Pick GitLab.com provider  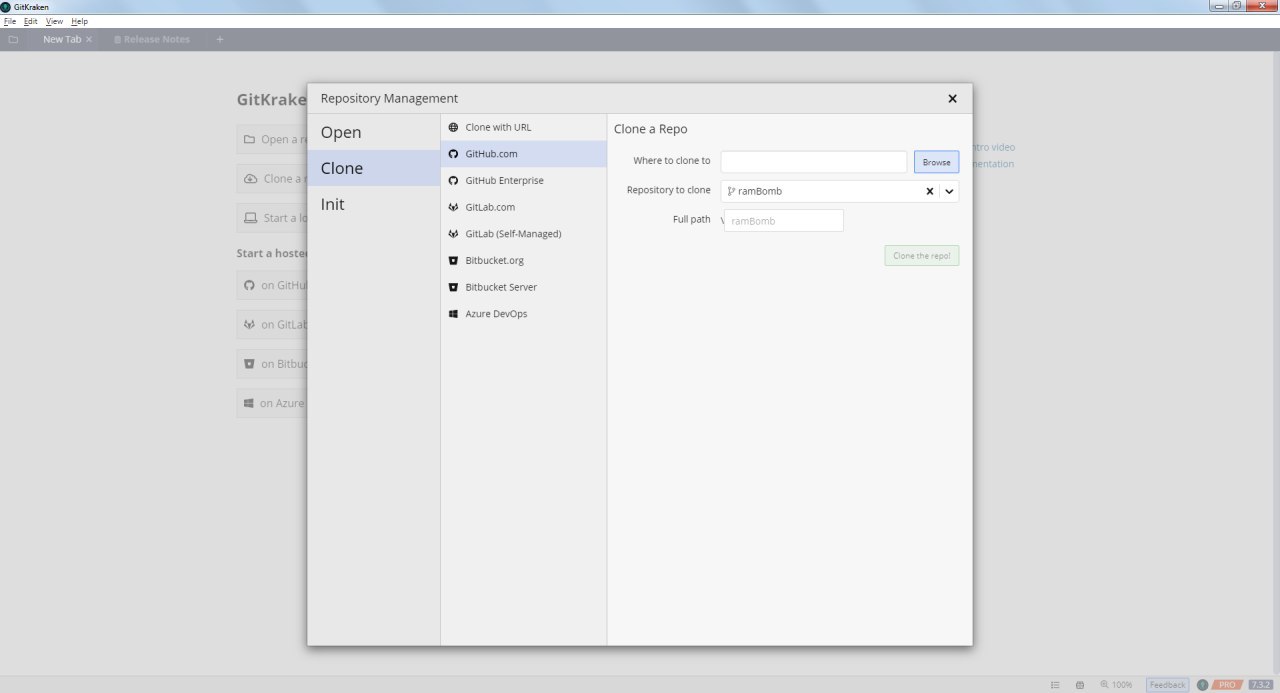coord(523,207)
